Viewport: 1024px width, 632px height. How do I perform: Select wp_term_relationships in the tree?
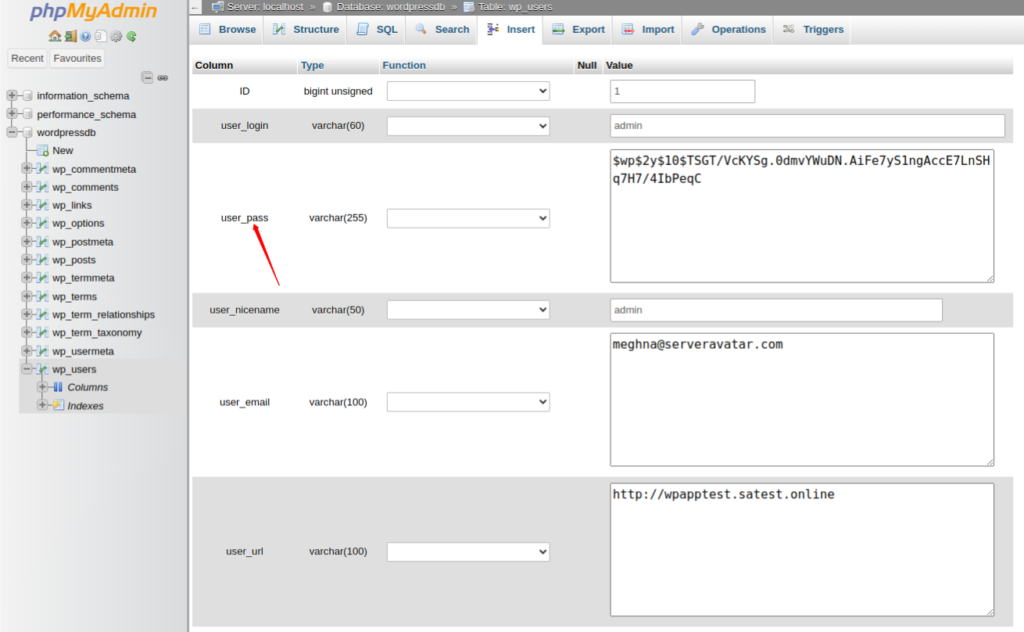point(103,315)
